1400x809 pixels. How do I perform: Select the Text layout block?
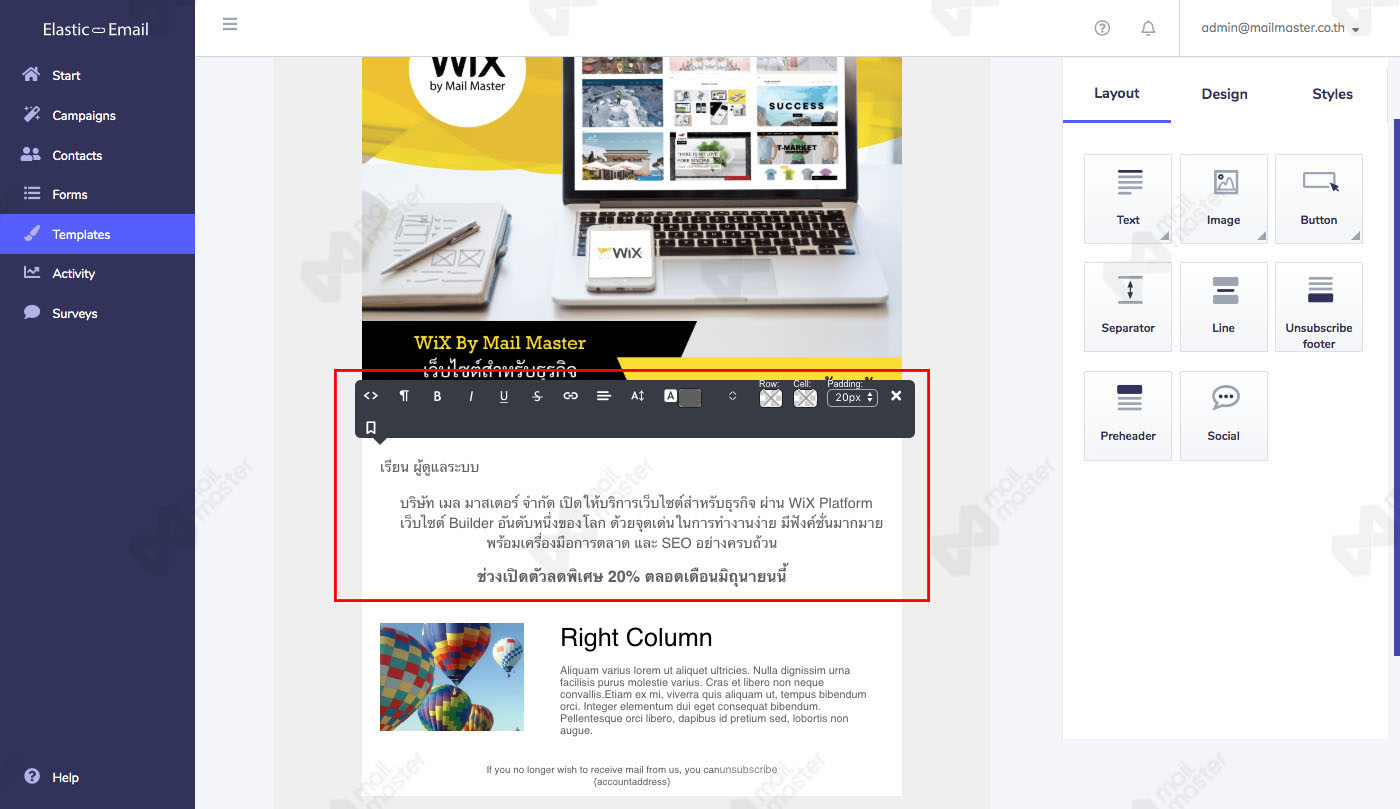[1128, 198]
